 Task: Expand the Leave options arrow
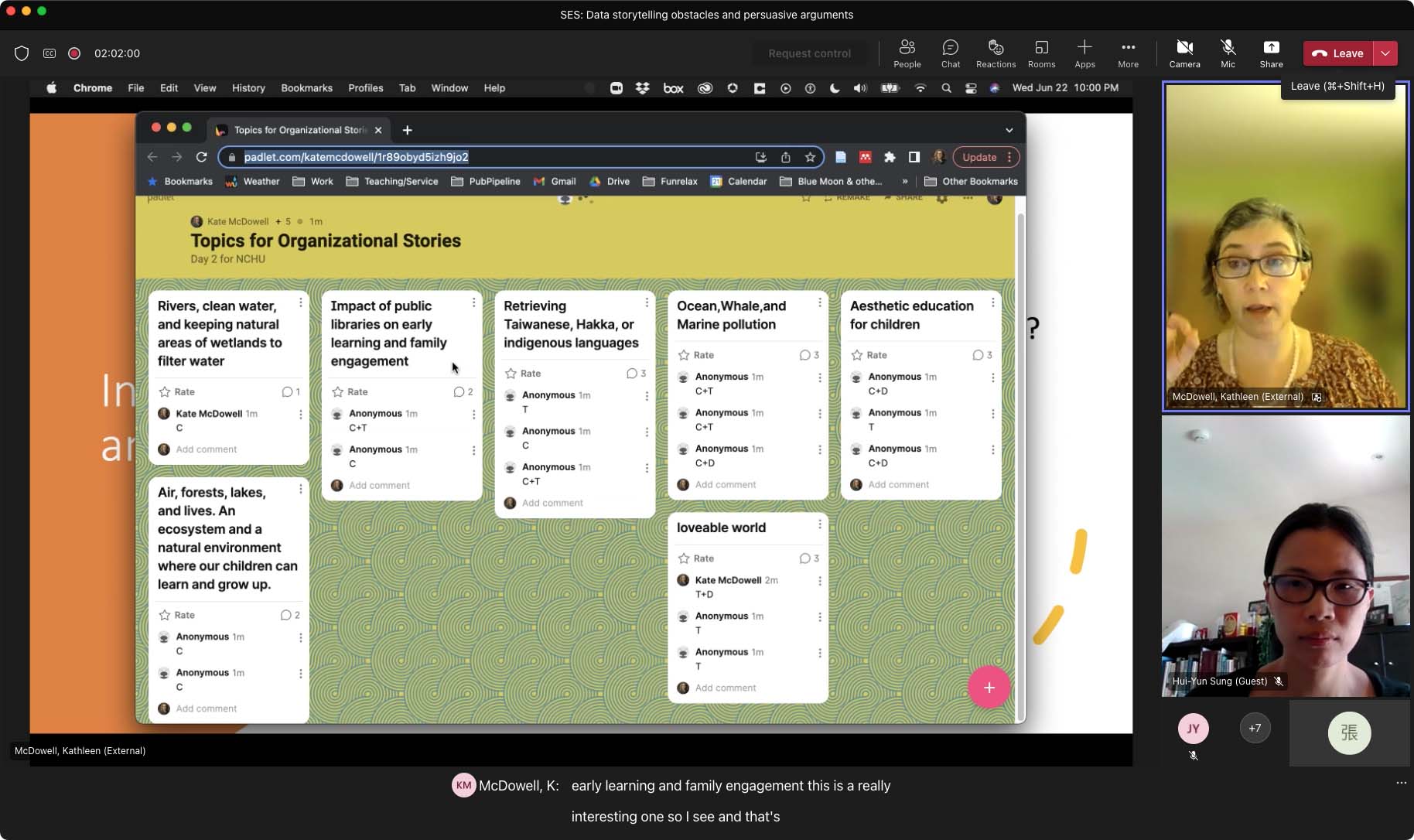[x=1385, y=53]
